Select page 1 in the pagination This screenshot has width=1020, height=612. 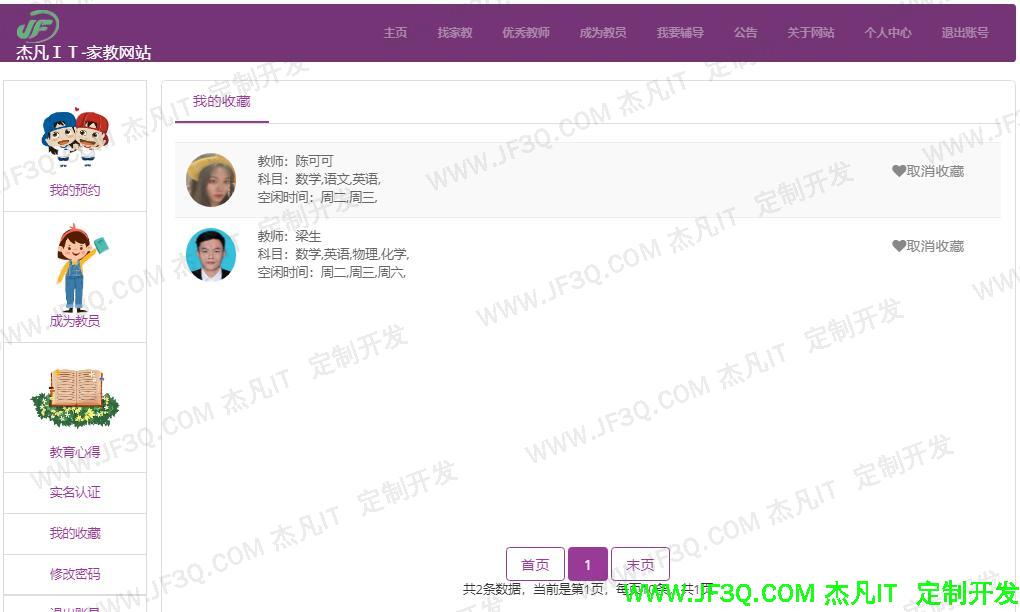pos(587,565)
